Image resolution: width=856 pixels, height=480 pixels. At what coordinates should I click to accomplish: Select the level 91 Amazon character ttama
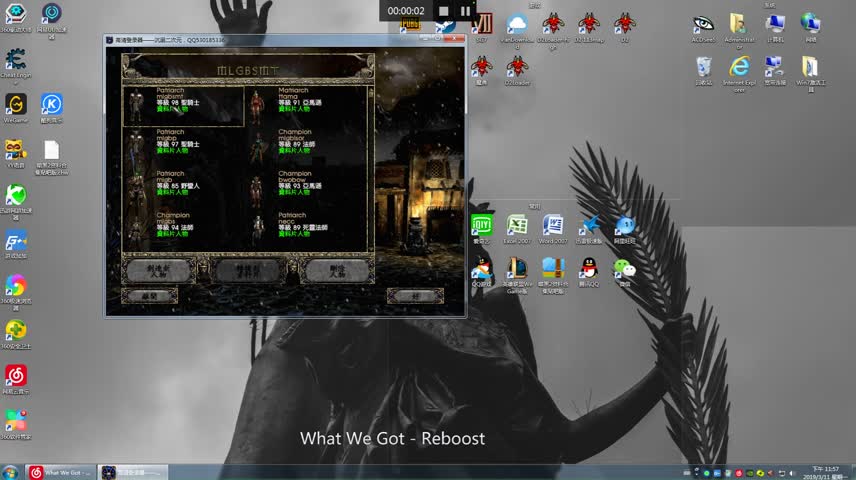pyautogui.click(x=306, y=106)
